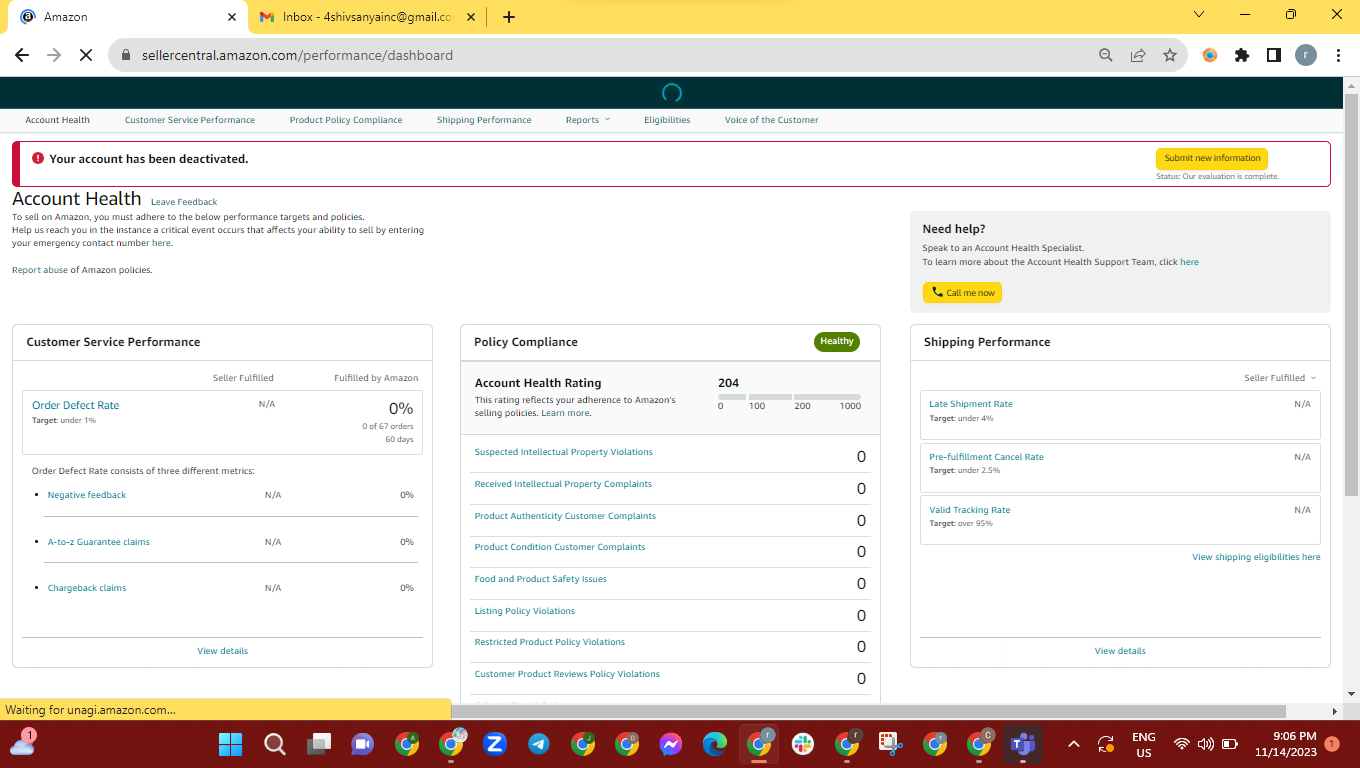Open the Eligibilities tab

[x=667, y=120]
